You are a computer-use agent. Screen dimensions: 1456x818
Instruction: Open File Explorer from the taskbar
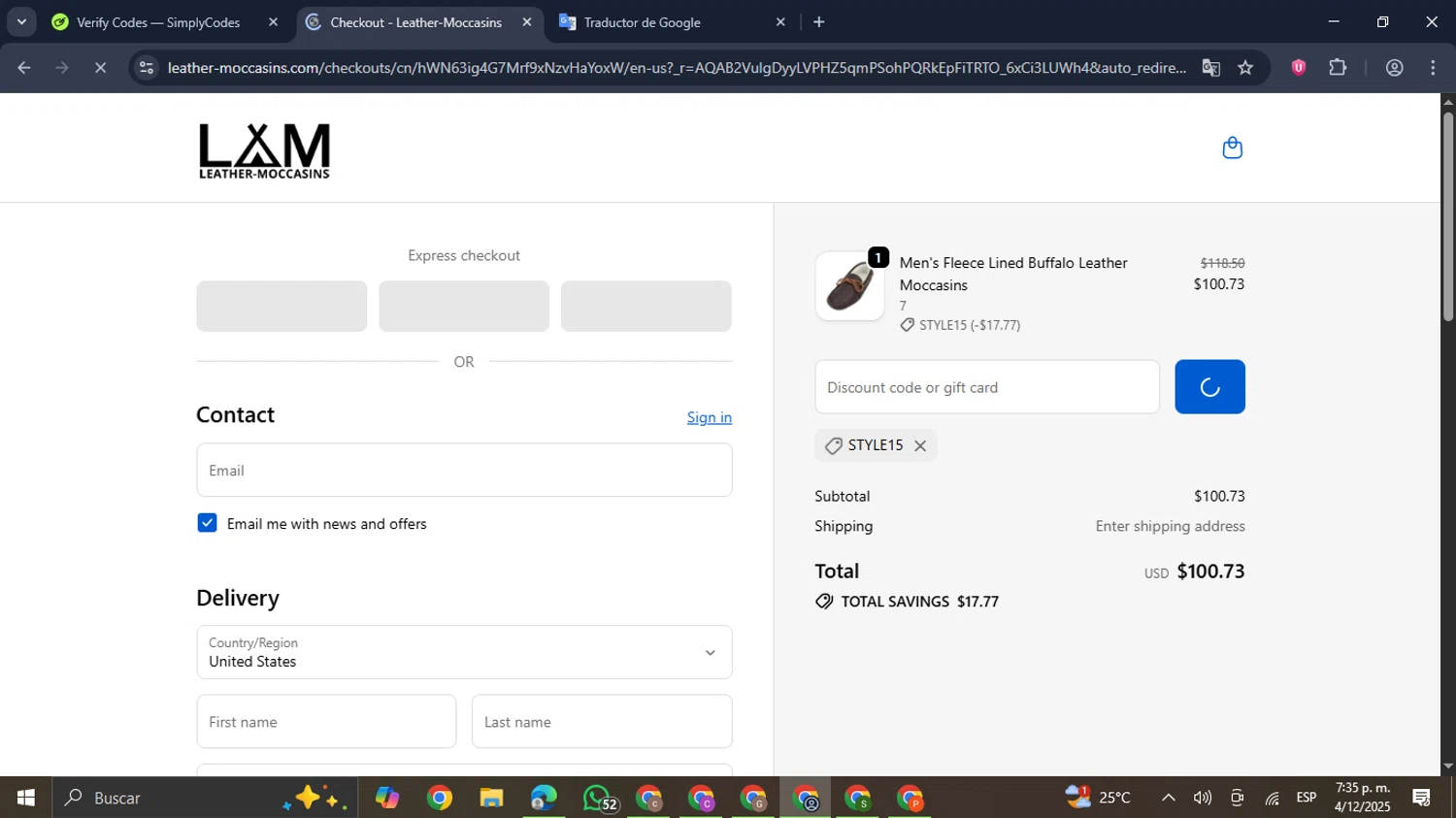click(491, 798)
